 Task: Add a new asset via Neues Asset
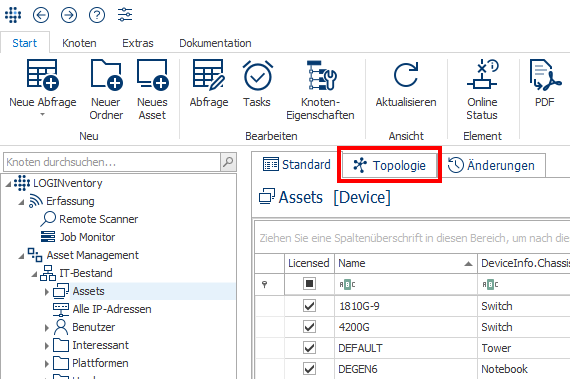(x=152, y=89)
